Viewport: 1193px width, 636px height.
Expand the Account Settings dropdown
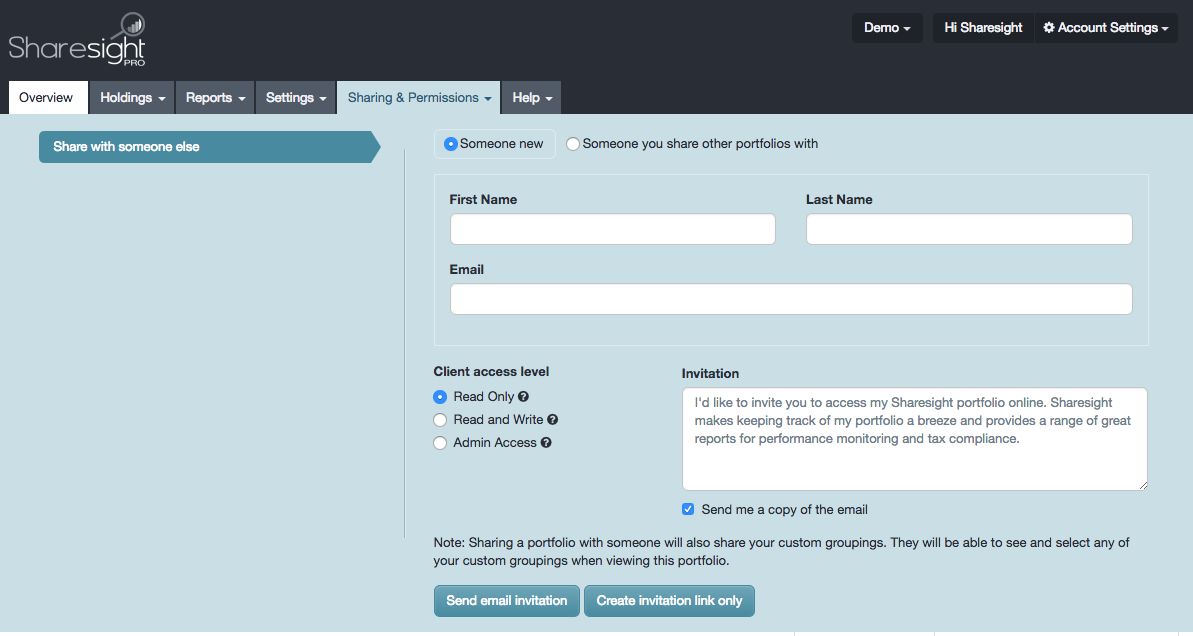[x=1106, y=27]
